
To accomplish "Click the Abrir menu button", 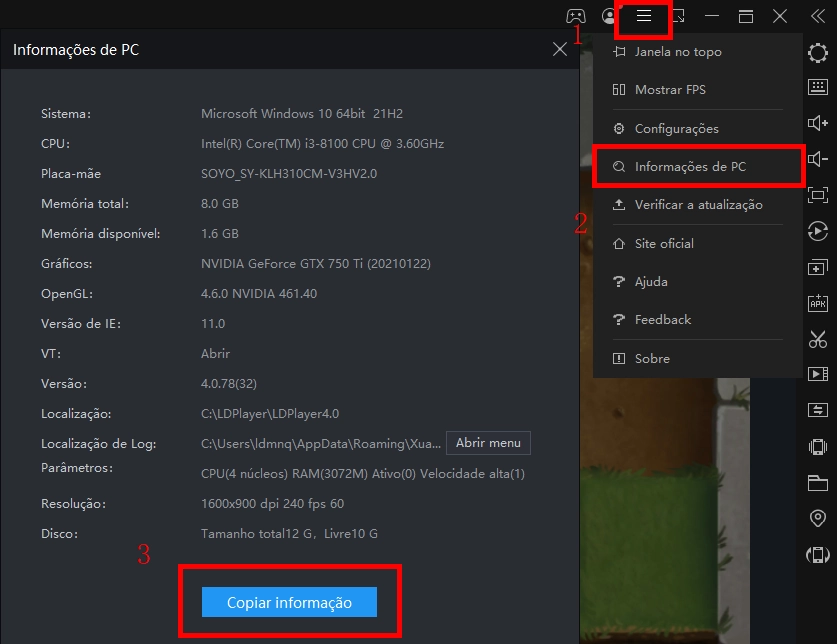I will (488, 443).
